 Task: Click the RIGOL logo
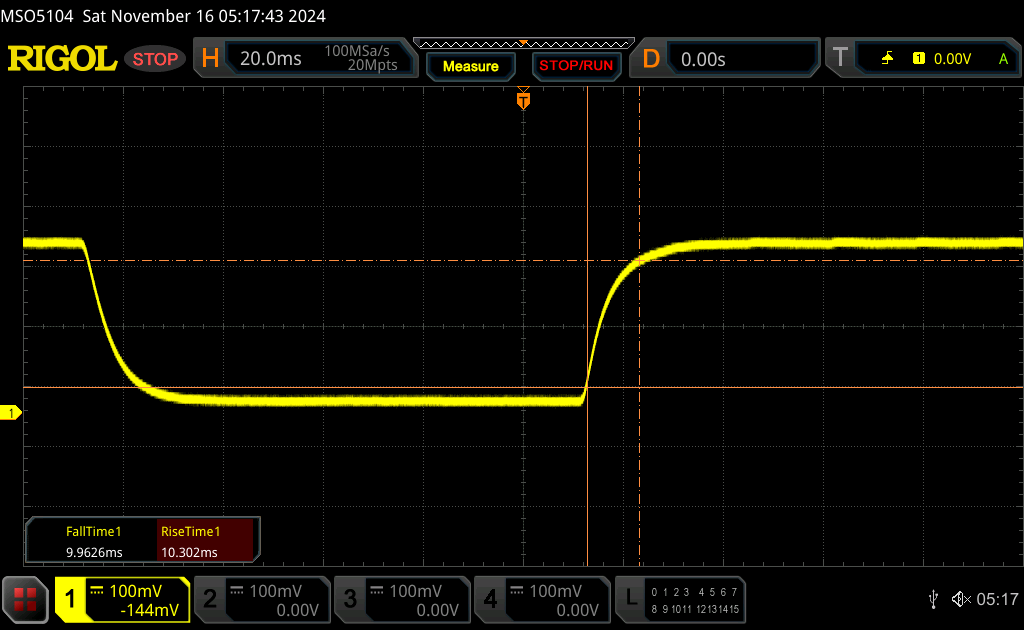tap(62, 59)
